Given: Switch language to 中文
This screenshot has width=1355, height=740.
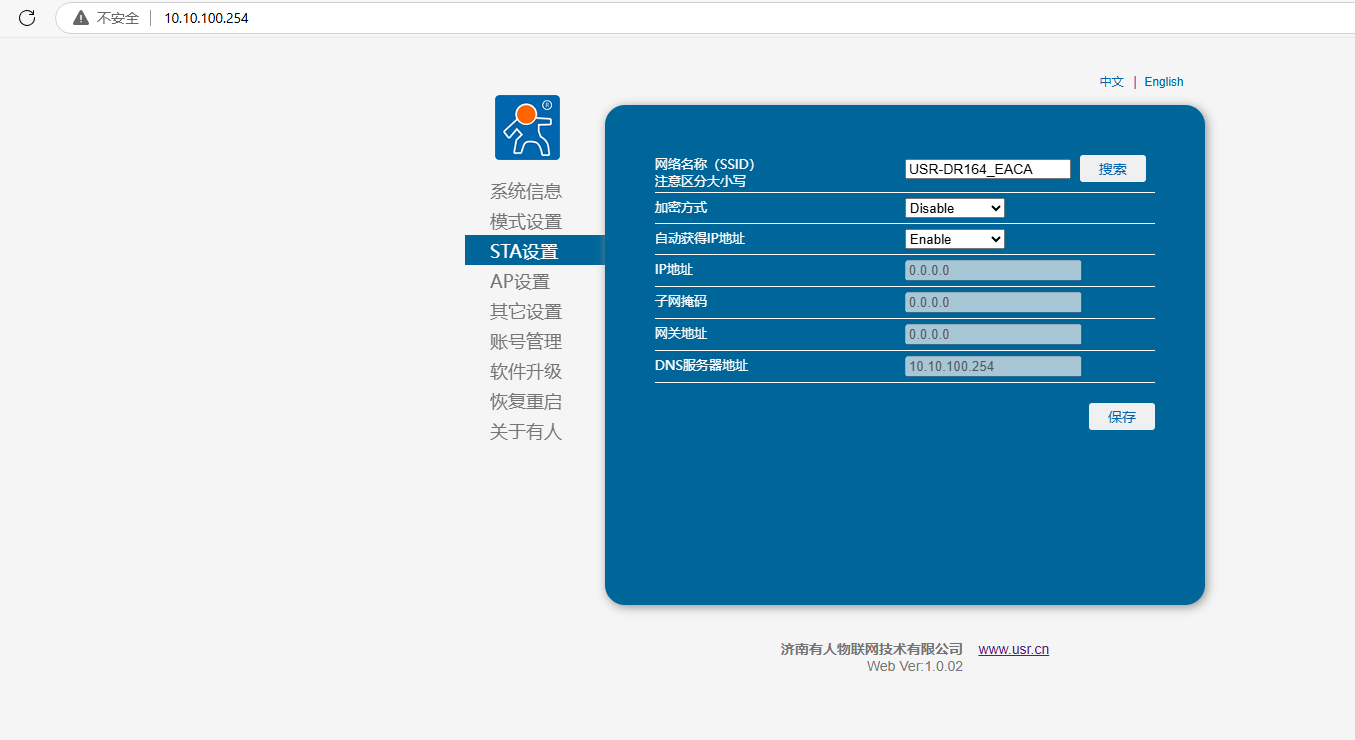Looking at the screenshot, I should click(1111, 82).
